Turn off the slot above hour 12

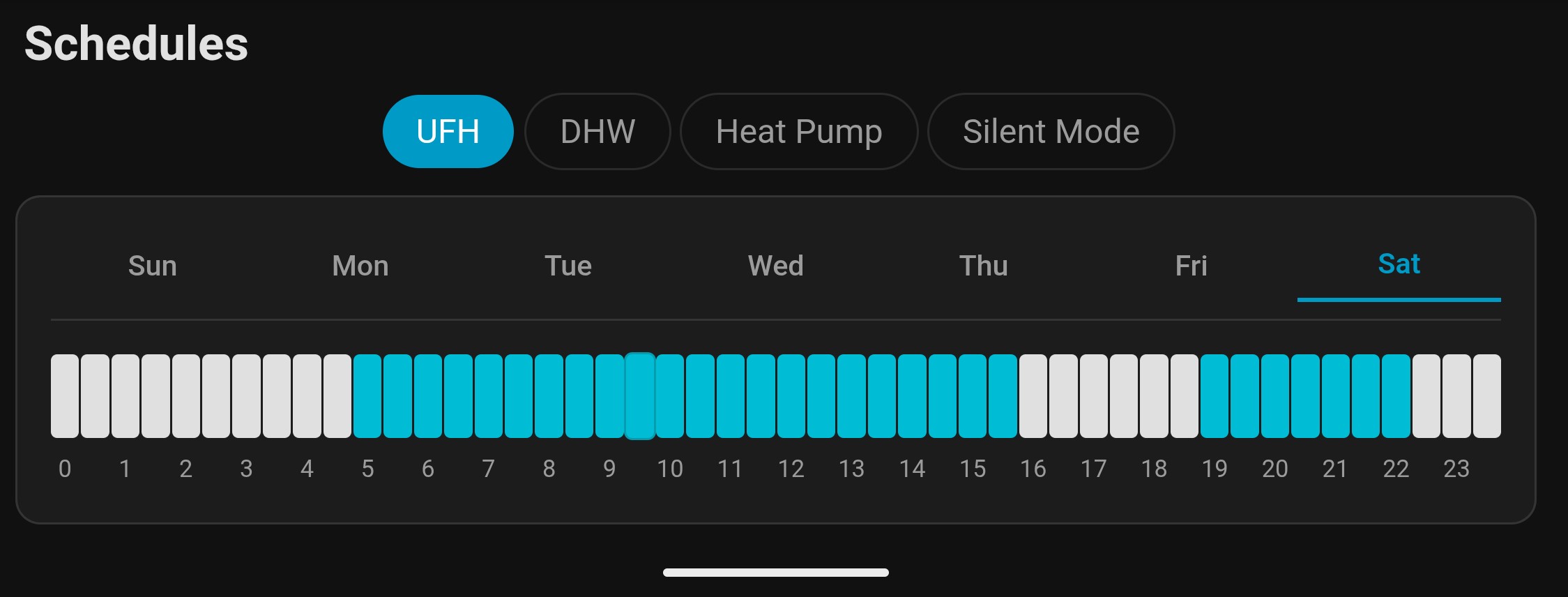(x=791, y=396)
